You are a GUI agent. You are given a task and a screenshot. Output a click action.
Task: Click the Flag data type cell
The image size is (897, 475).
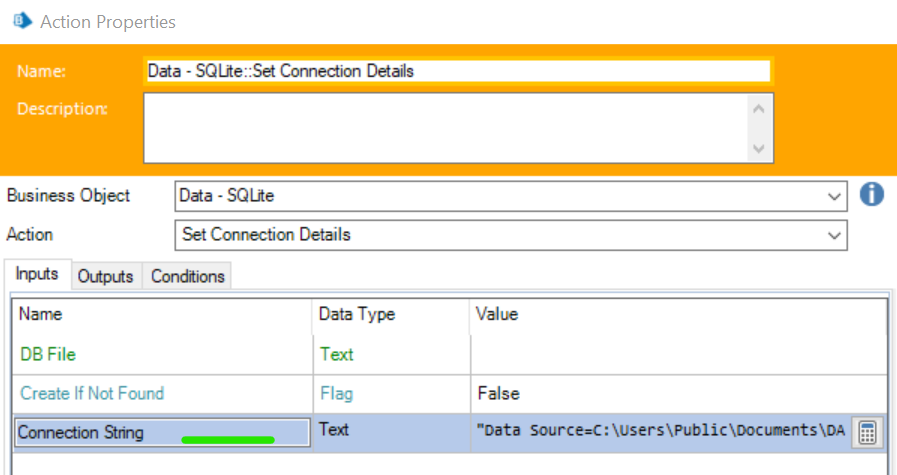pos(391,394)
